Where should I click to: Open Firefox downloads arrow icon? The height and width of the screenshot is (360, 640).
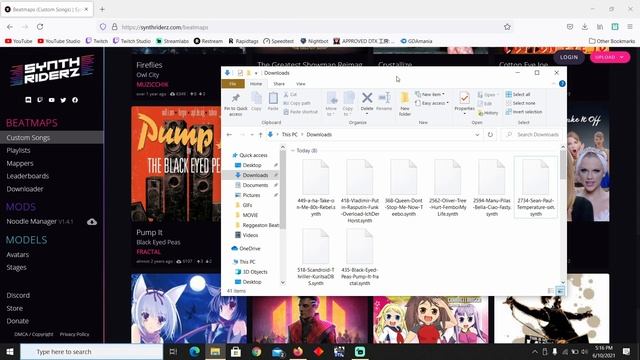point(584,27)
